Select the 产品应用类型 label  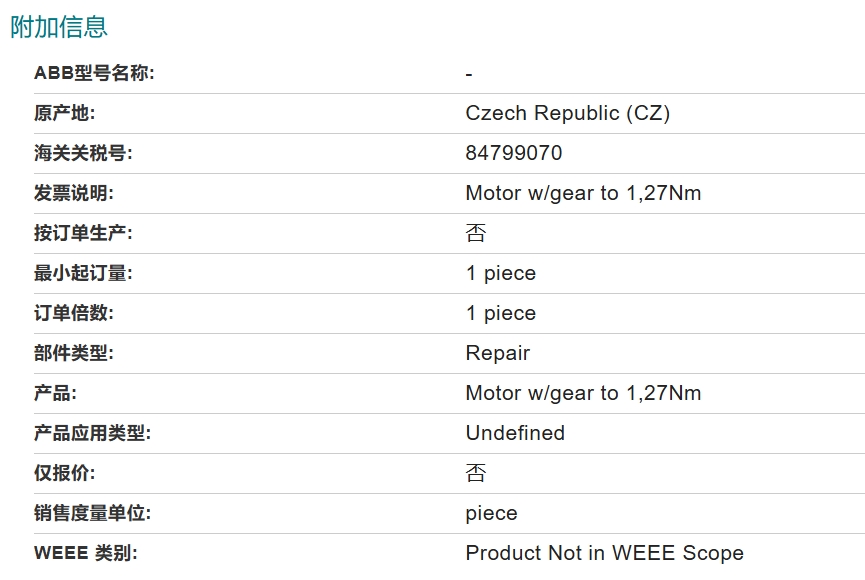[93, 433]
